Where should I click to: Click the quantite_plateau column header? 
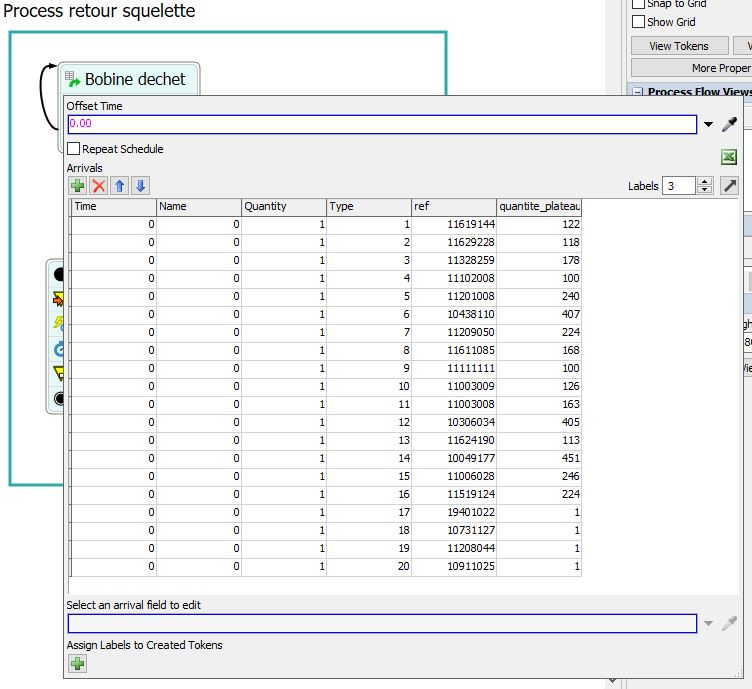click(x=538, y=206)
